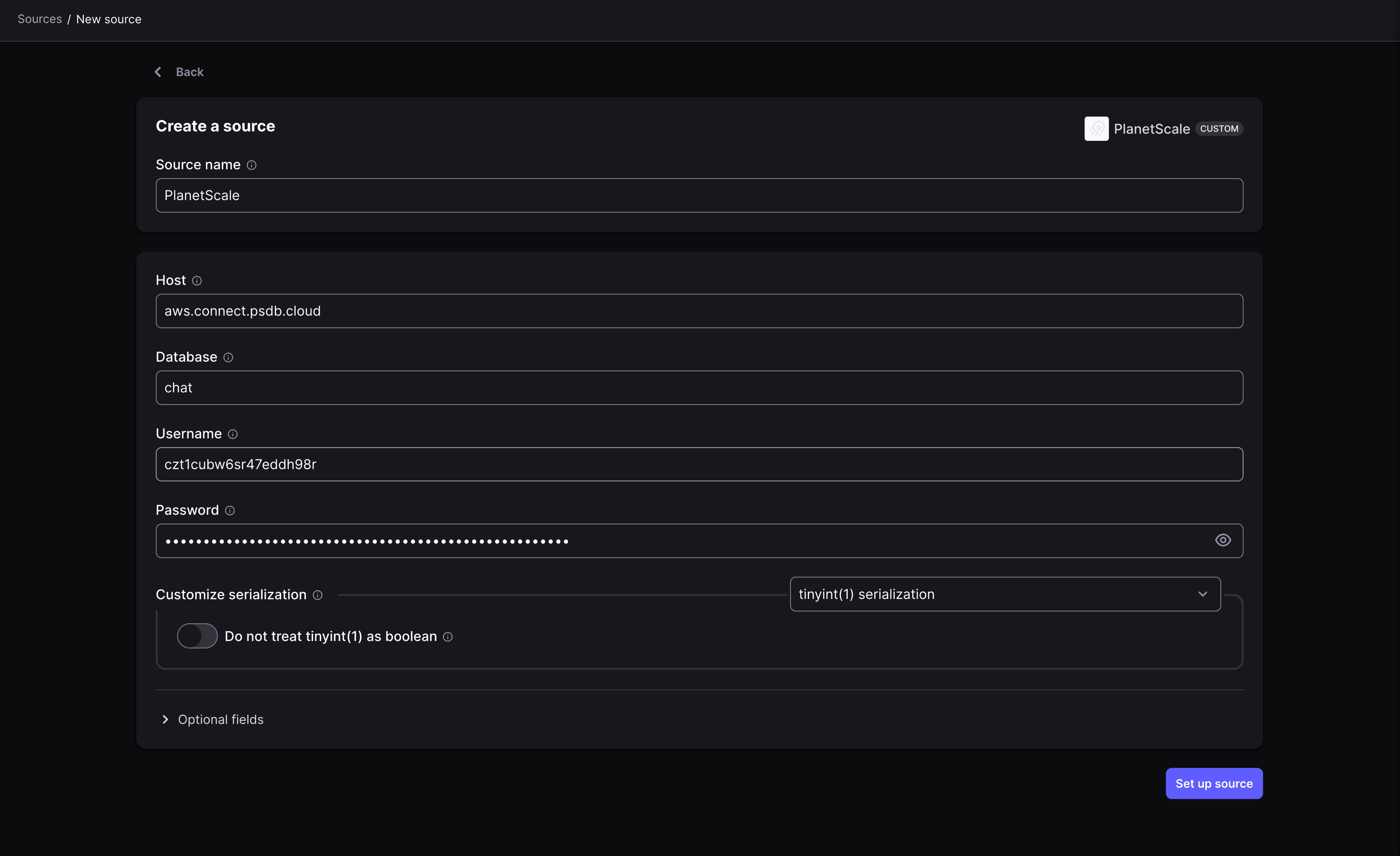
Task: Click the Create a source heading
Action: [x=215, y=126]
